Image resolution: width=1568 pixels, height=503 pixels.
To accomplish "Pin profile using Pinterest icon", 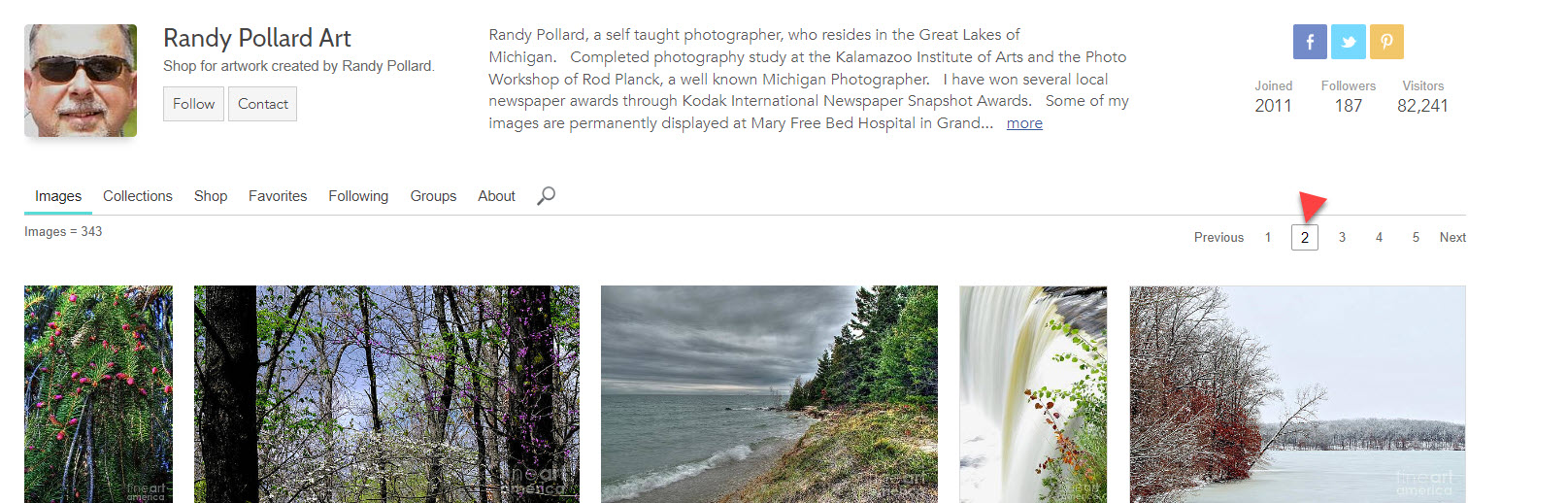I will 1386,42.
